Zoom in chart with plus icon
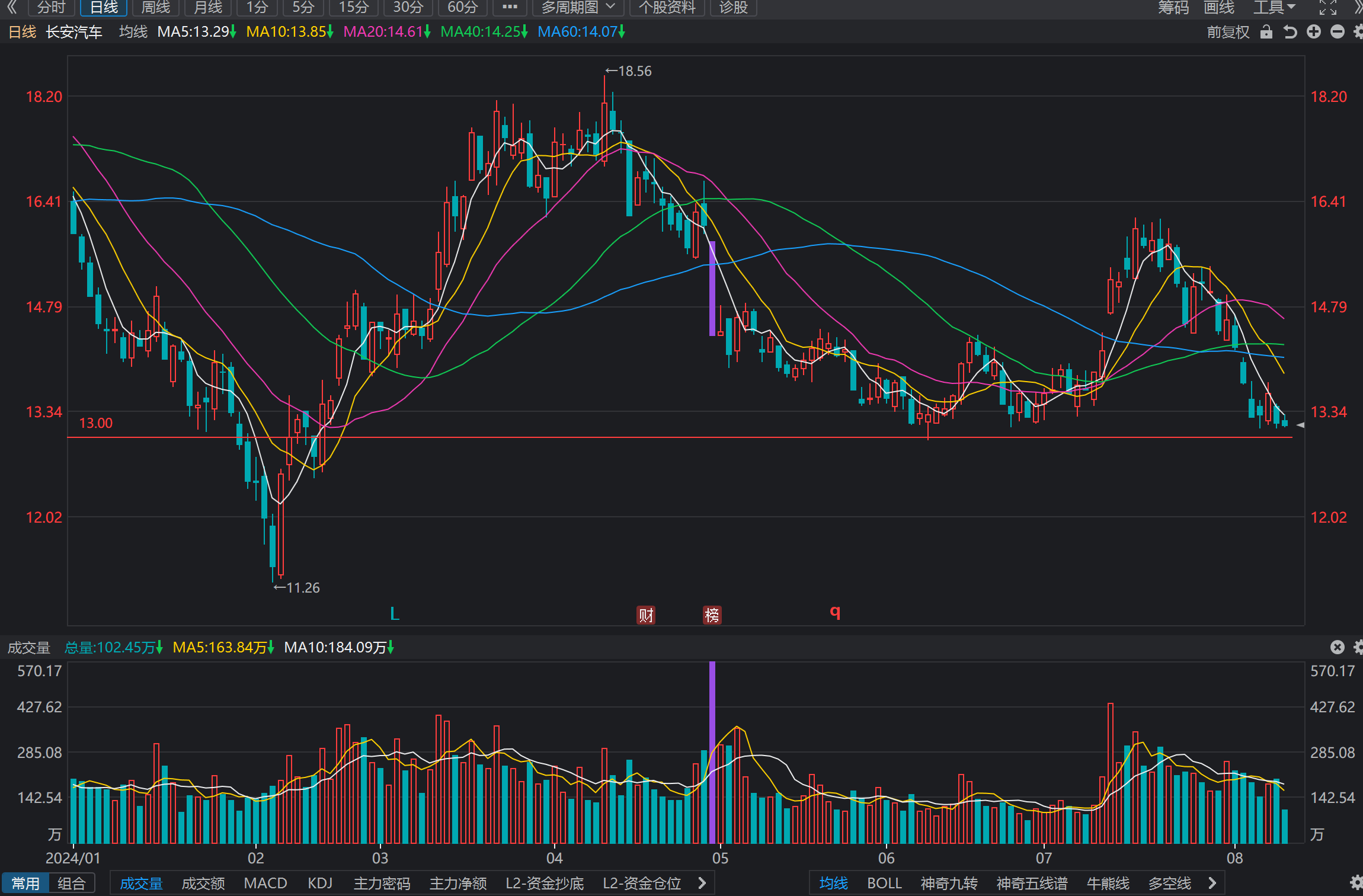 (x=1314, y=32)
